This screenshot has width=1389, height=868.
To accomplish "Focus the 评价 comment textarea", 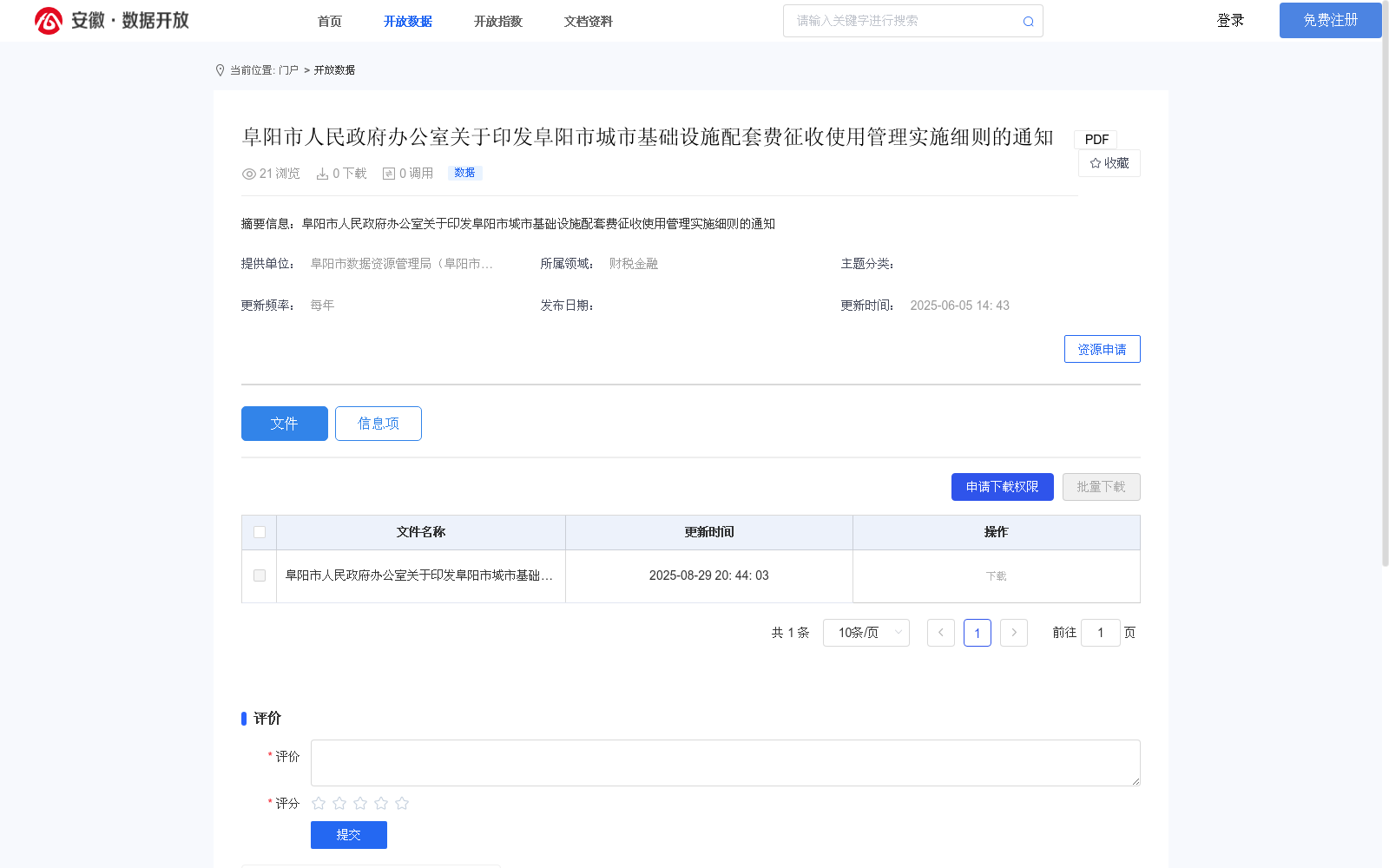I will pos(726,763).
